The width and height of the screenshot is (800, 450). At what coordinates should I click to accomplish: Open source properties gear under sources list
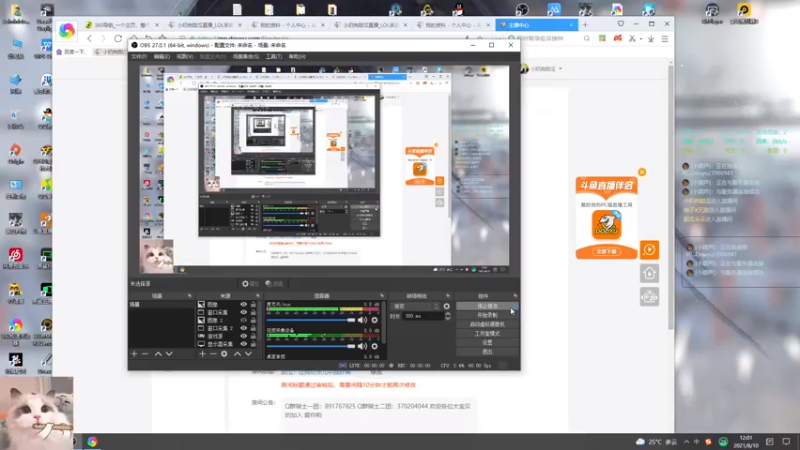click(x=224, y=354)
